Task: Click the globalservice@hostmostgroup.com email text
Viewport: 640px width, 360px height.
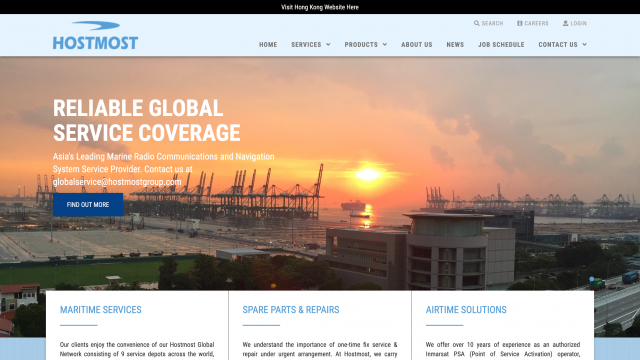Action: pyautogui.click(x=117, y=182)
